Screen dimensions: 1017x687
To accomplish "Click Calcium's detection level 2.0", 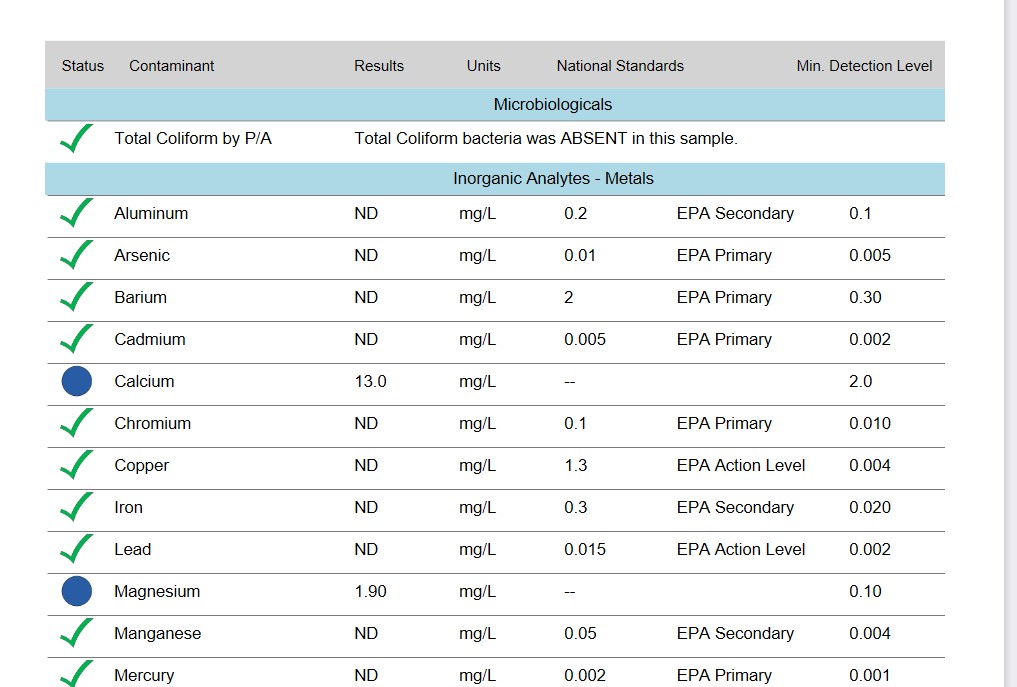I will [x=861, y=381].
